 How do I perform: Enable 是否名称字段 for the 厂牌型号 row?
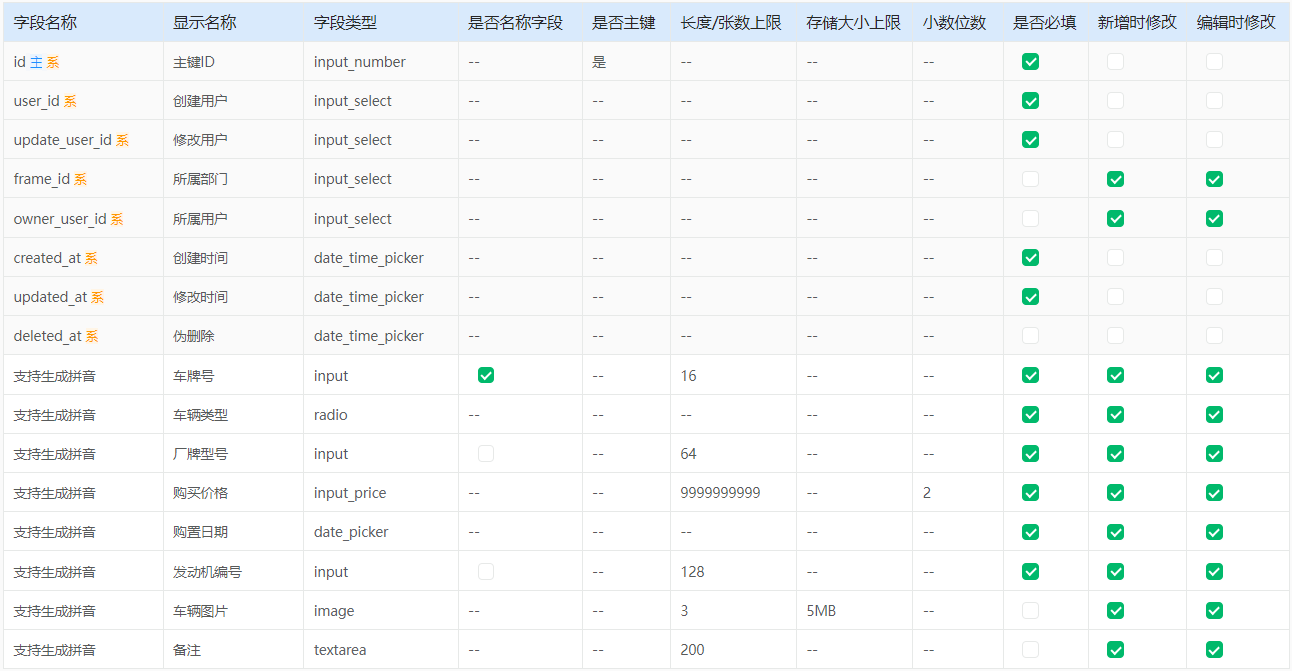[x=486, y=454]
